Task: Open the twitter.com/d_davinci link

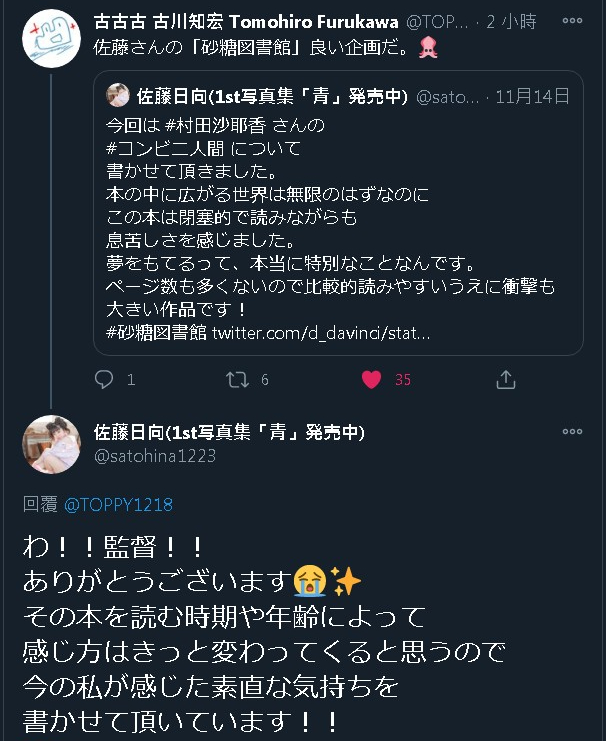Action: [x=322, y=331]
